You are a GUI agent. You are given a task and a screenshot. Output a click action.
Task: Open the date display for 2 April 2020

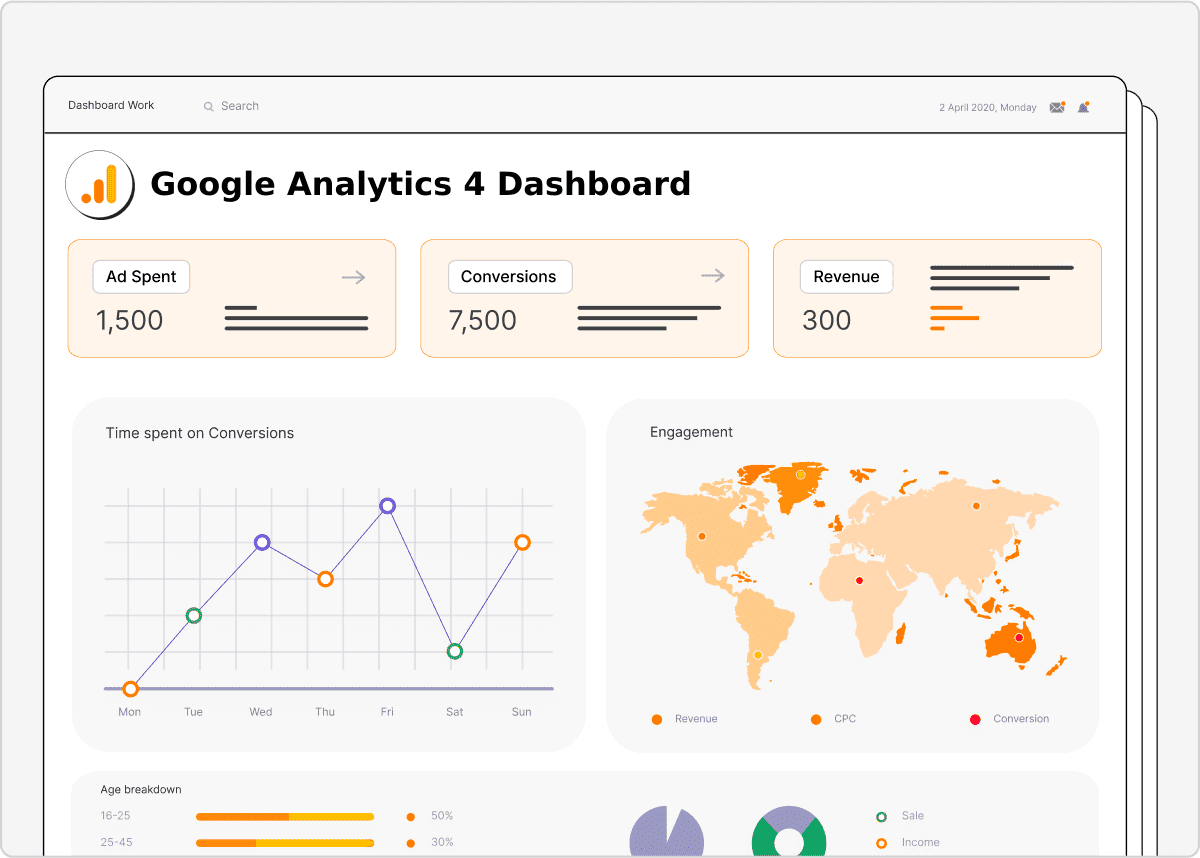(x=987, y=107)
